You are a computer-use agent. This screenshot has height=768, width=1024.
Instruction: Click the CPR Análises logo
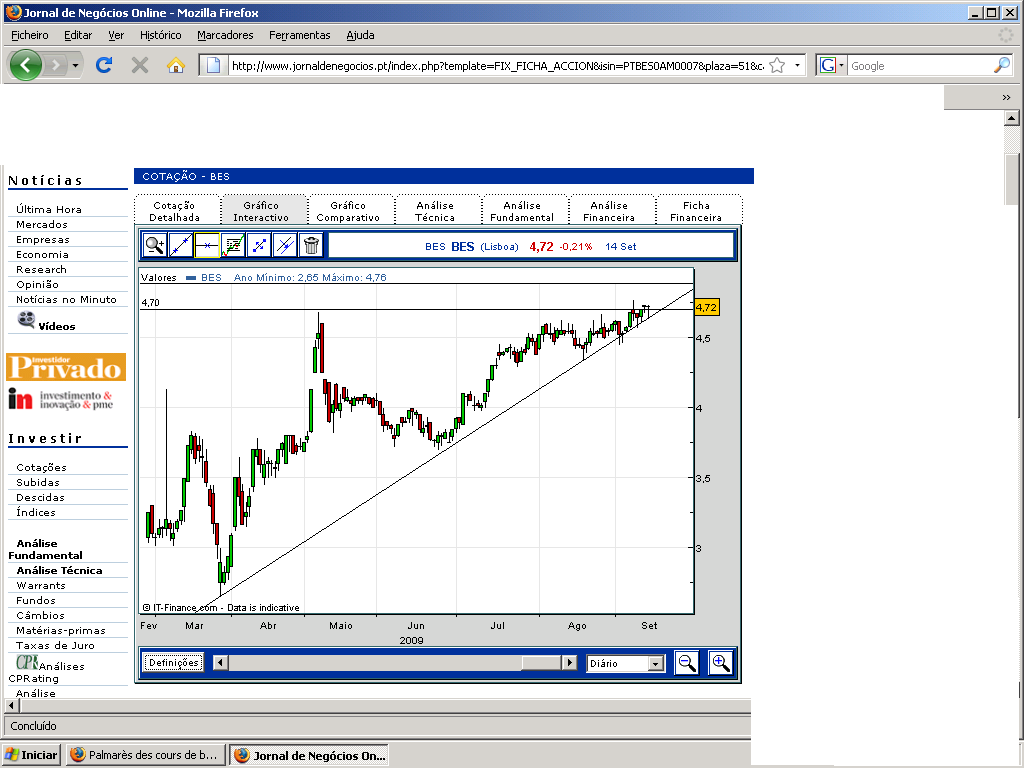point(27,662)
